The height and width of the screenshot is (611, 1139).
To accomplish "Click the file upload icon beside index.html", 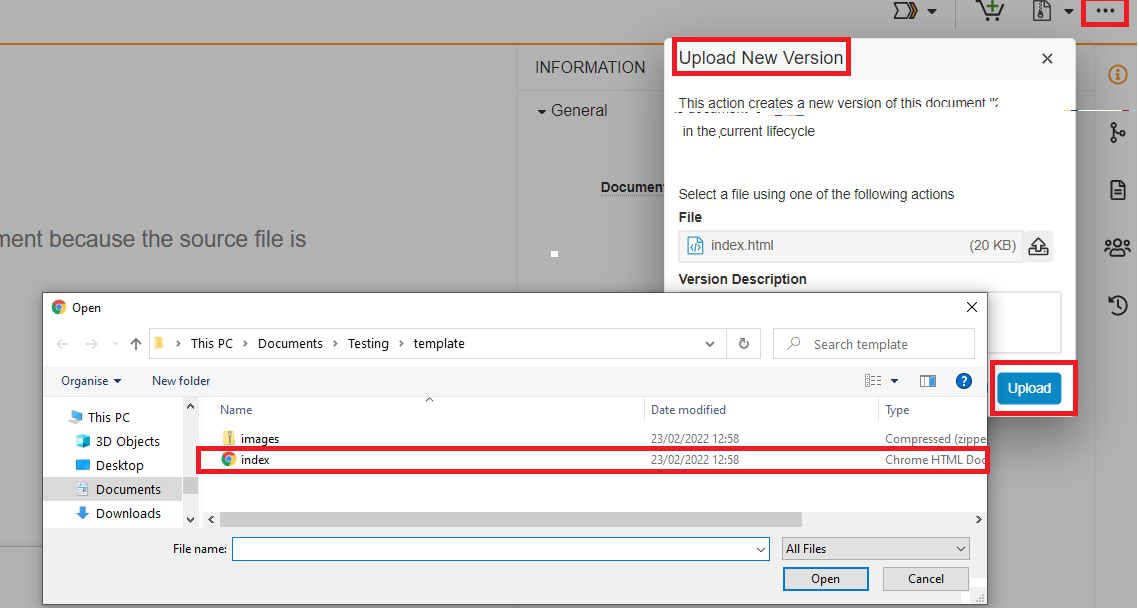I will coord(1039,246).
